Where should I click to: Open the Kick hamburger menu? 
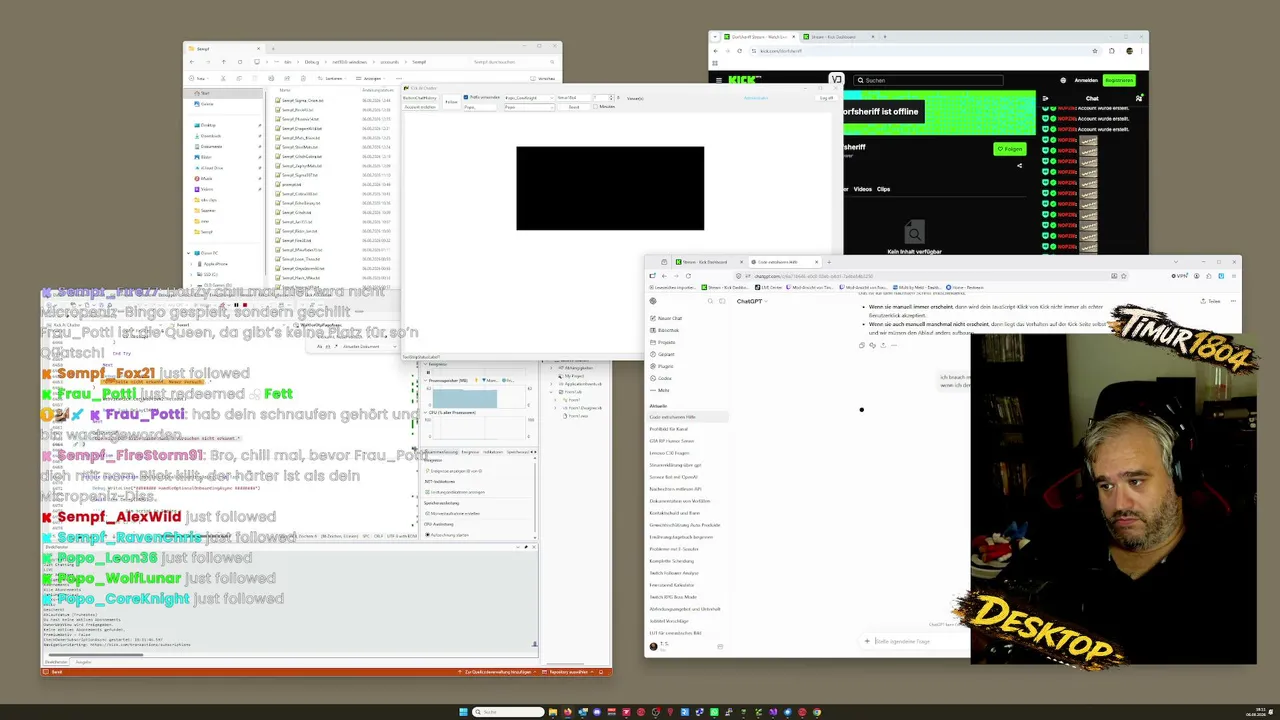click(x=718, y=80)
